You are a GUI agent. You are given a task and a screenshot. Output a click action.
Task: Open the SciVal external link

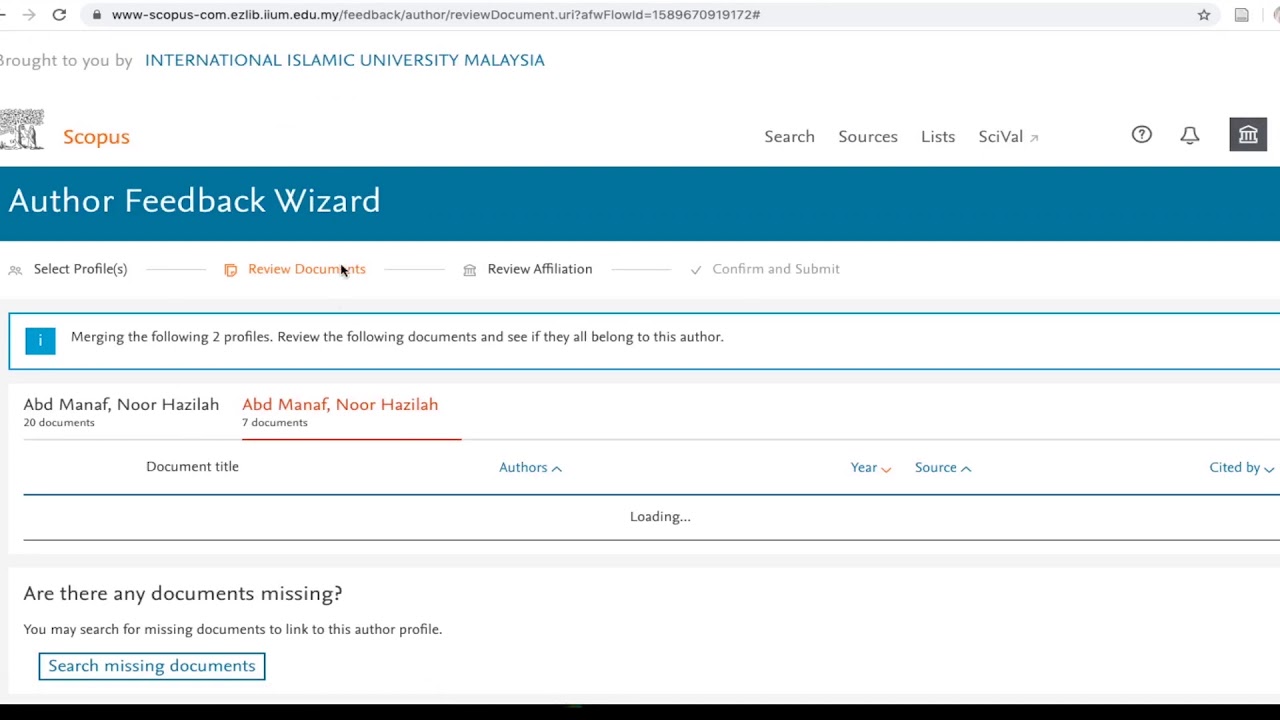click(x=1008, y=137)
